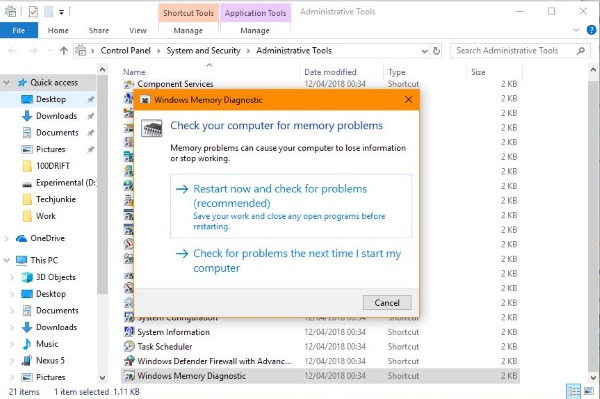Viewport: 600px width, 399px height.
Task: Open Pictures under Quick access
Action: (x=51, y=149)
